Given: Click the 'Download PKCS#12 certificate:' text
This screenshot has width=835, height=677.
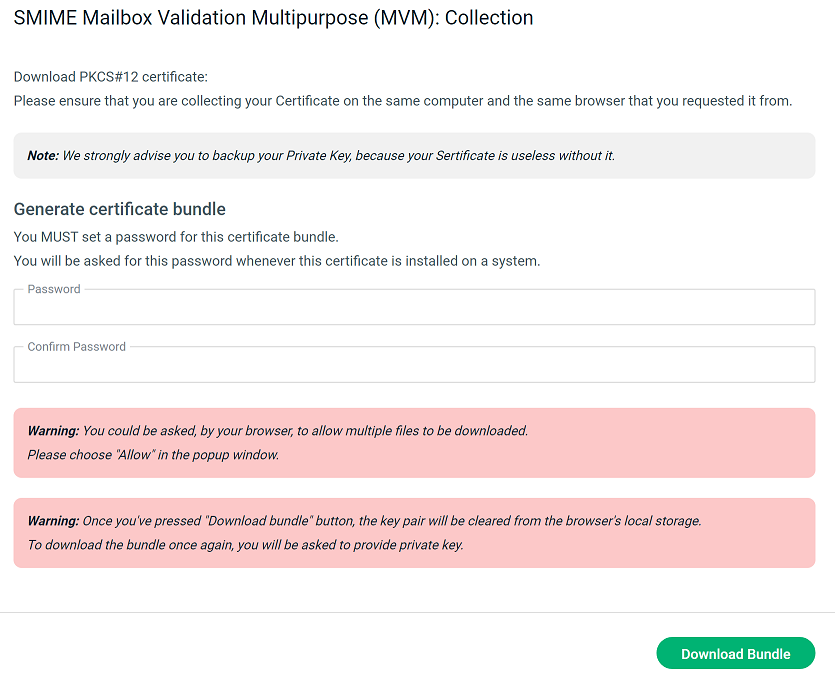Looking at the screenshot, I should click(x=111, y=77).
